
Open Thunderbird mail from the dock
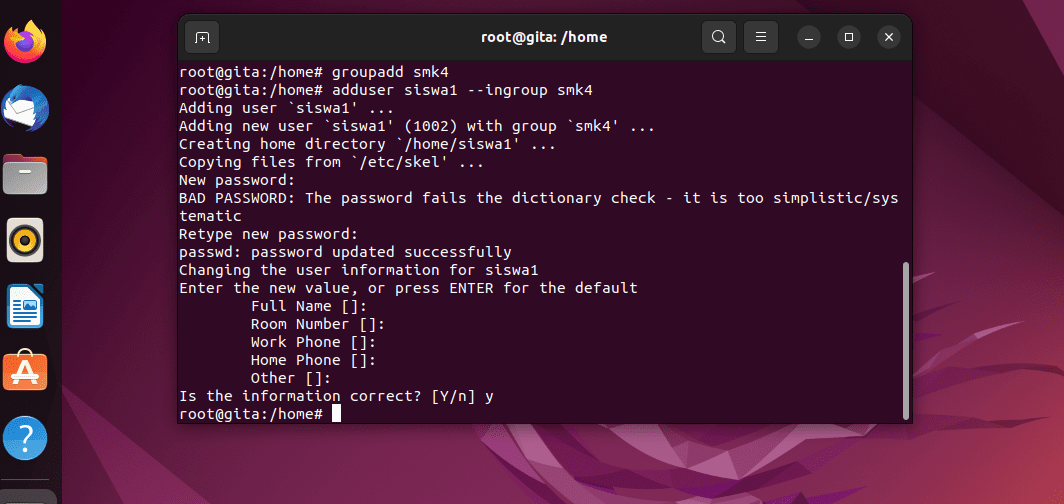[26, 108]
